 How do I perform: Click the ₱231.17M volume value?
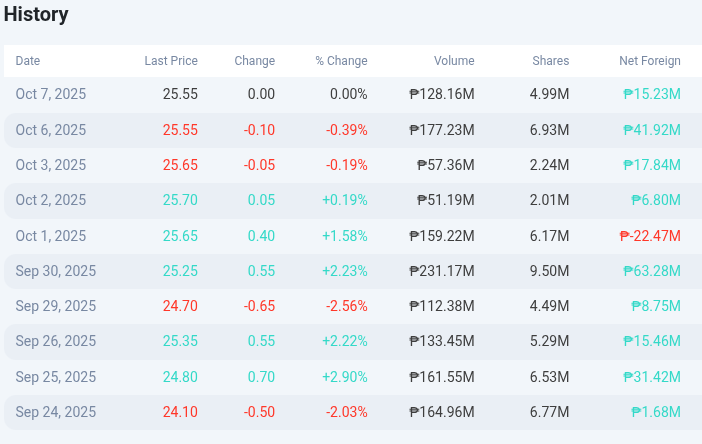click(x=442, y=271)
